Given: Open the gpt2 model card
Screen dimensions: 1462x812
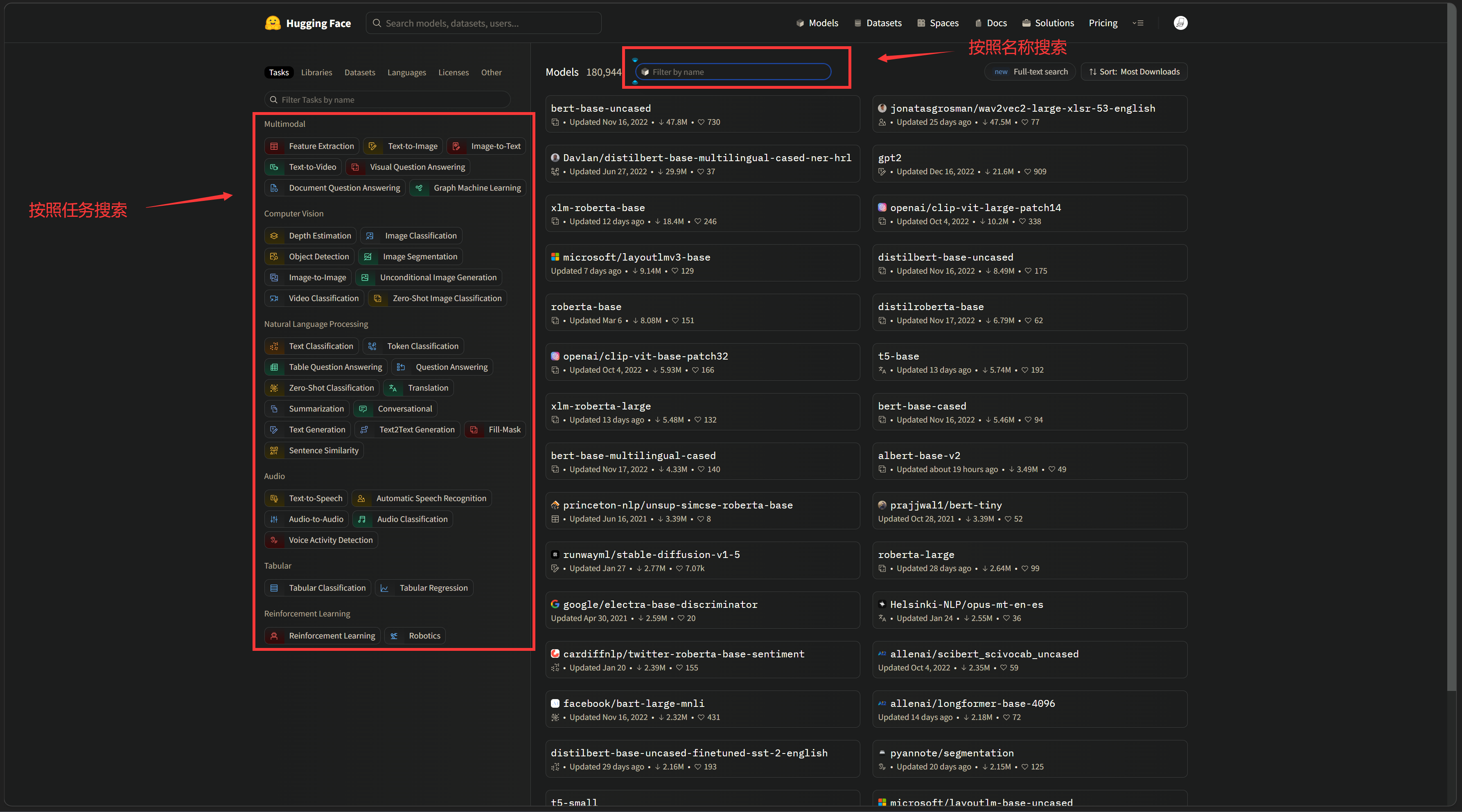Looking at the screenshot, I should [x=1029, y=164].
